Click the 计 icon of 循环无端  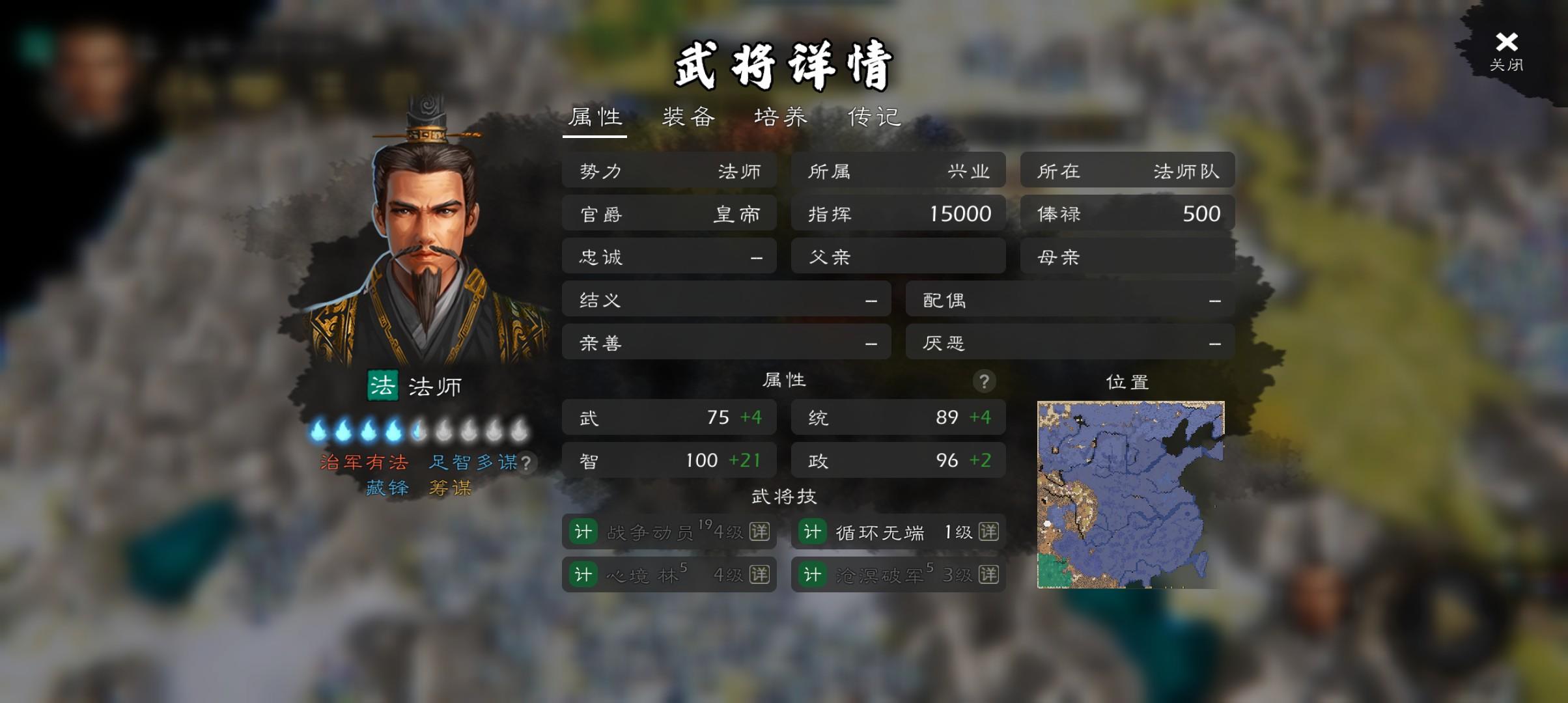tap(812, 532)
